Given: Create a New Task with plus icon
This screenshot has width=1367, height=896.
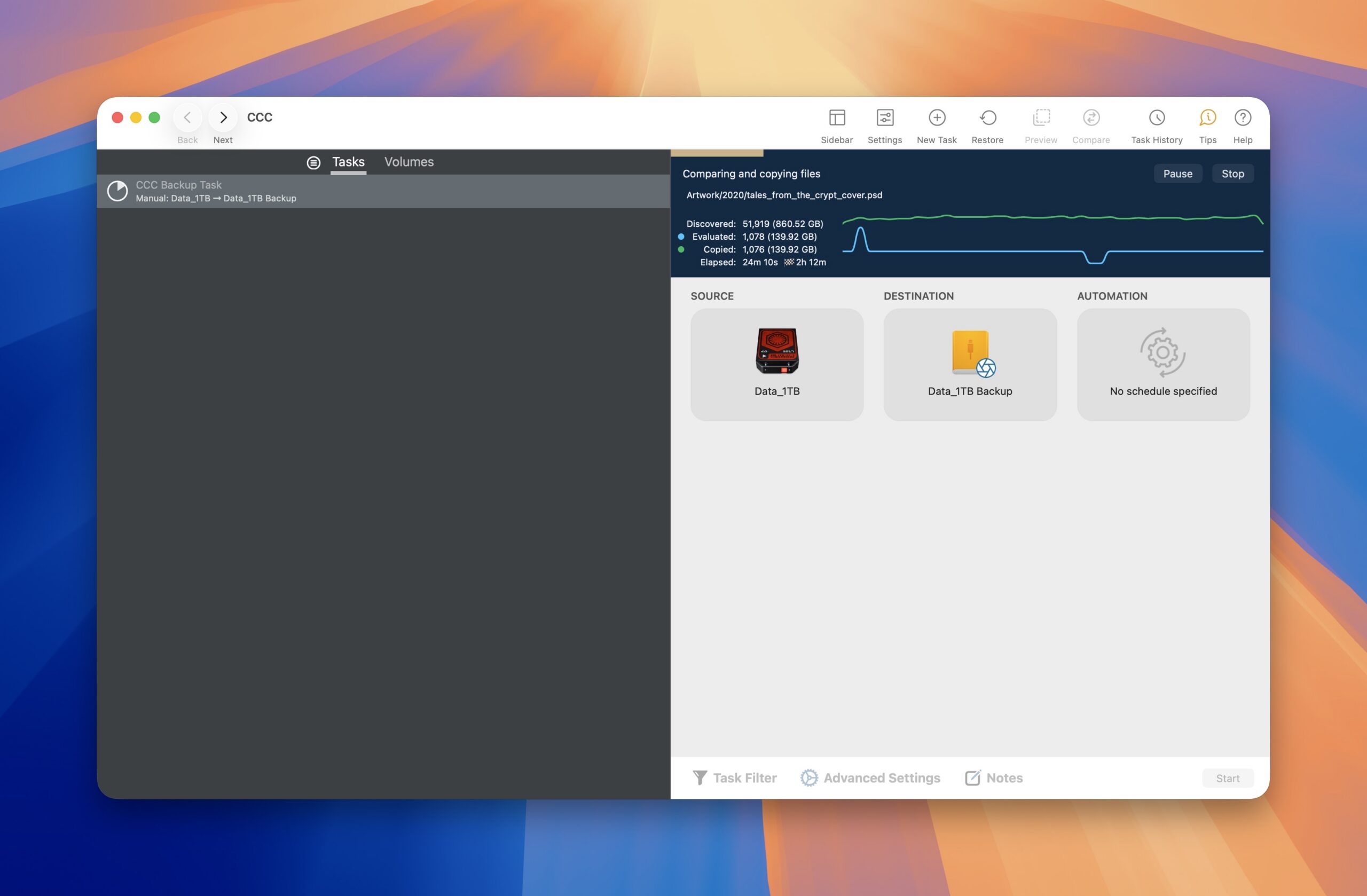Looking at the screenshot, I should pyautogui.click(x=936, y=118).
